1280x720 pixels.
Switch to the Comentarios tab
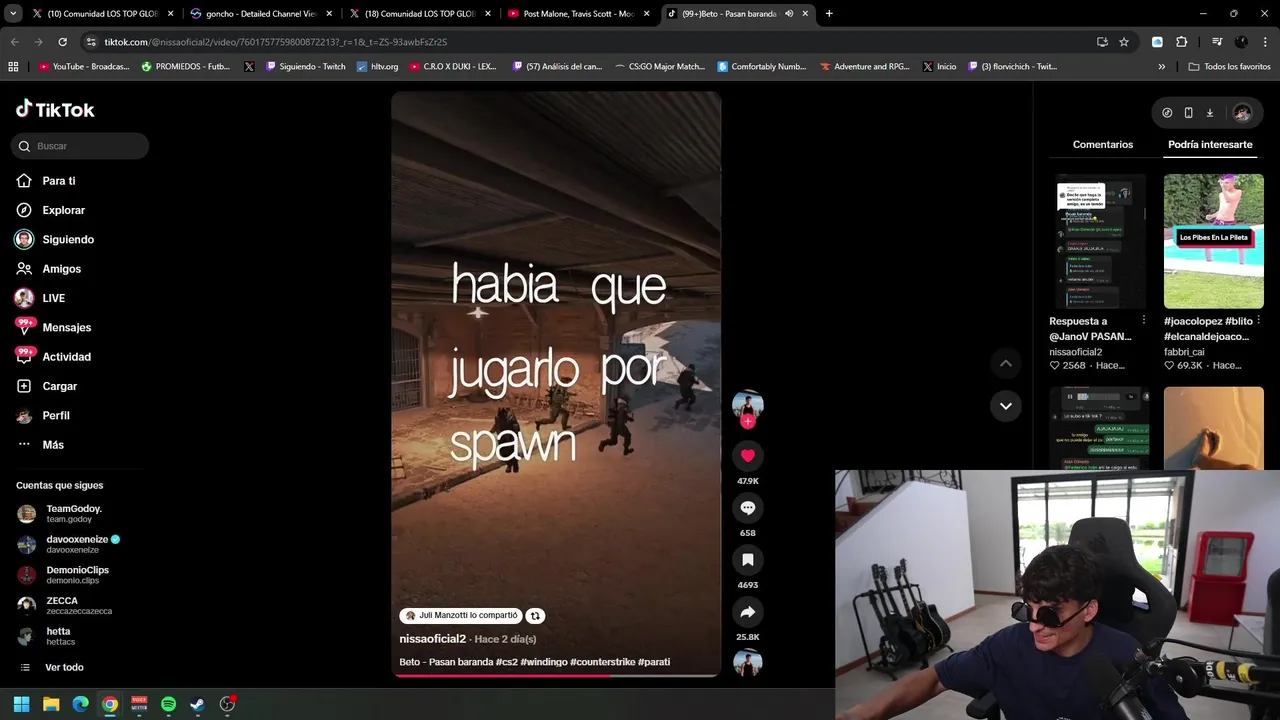(1103, 145)
